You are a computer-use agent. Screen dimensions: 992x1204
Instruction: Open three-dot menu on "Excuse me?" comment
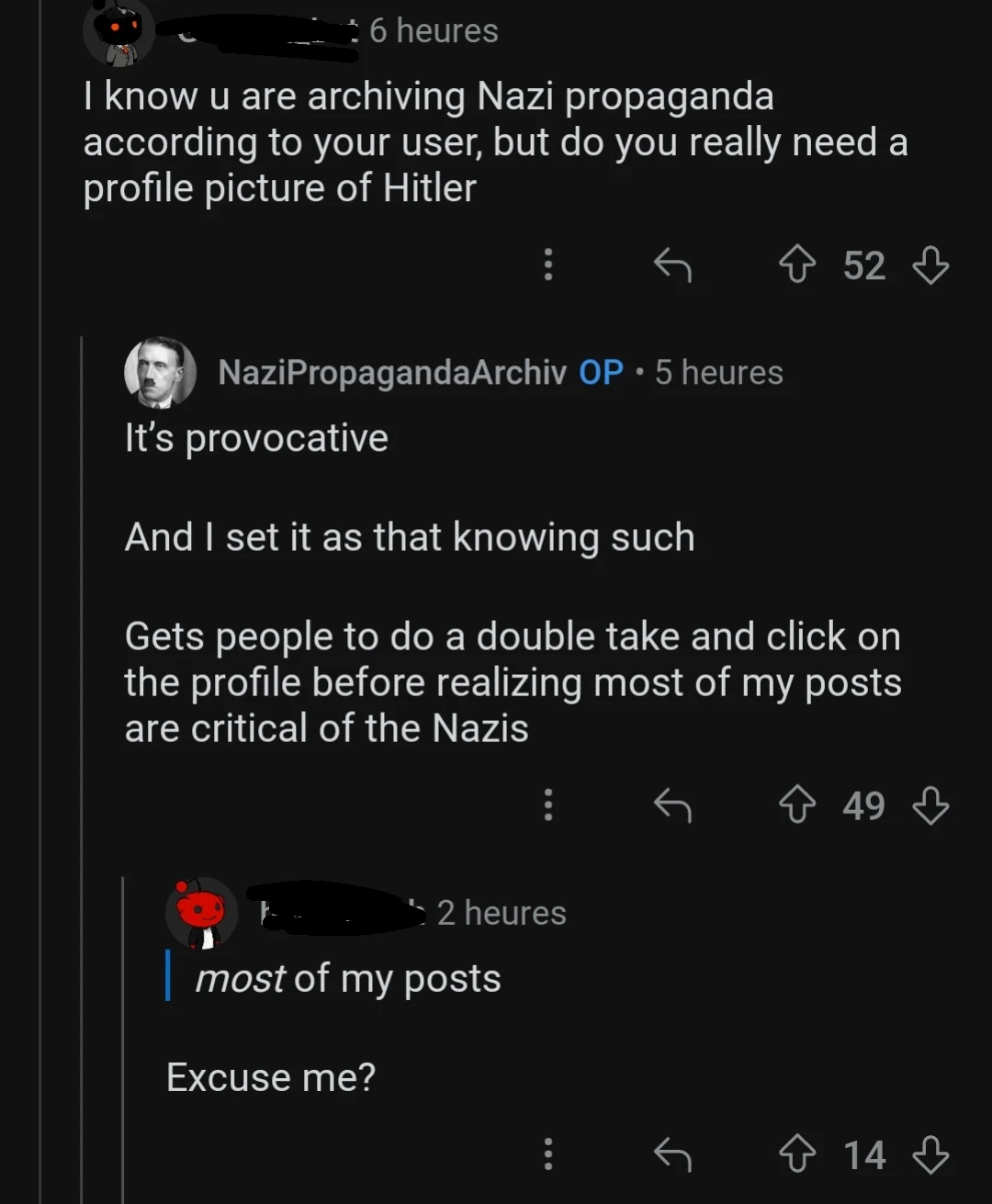548,1154
